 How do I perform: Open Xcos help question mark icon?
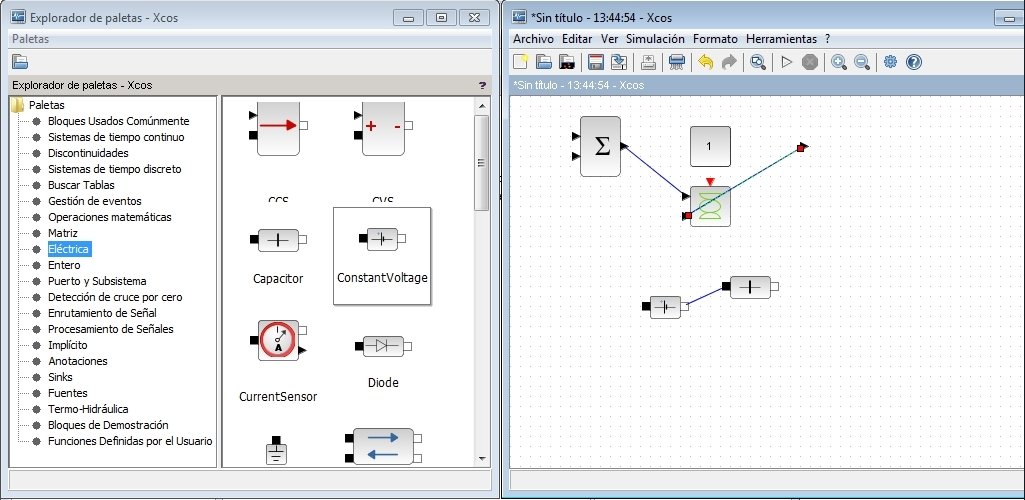[914, 62]
